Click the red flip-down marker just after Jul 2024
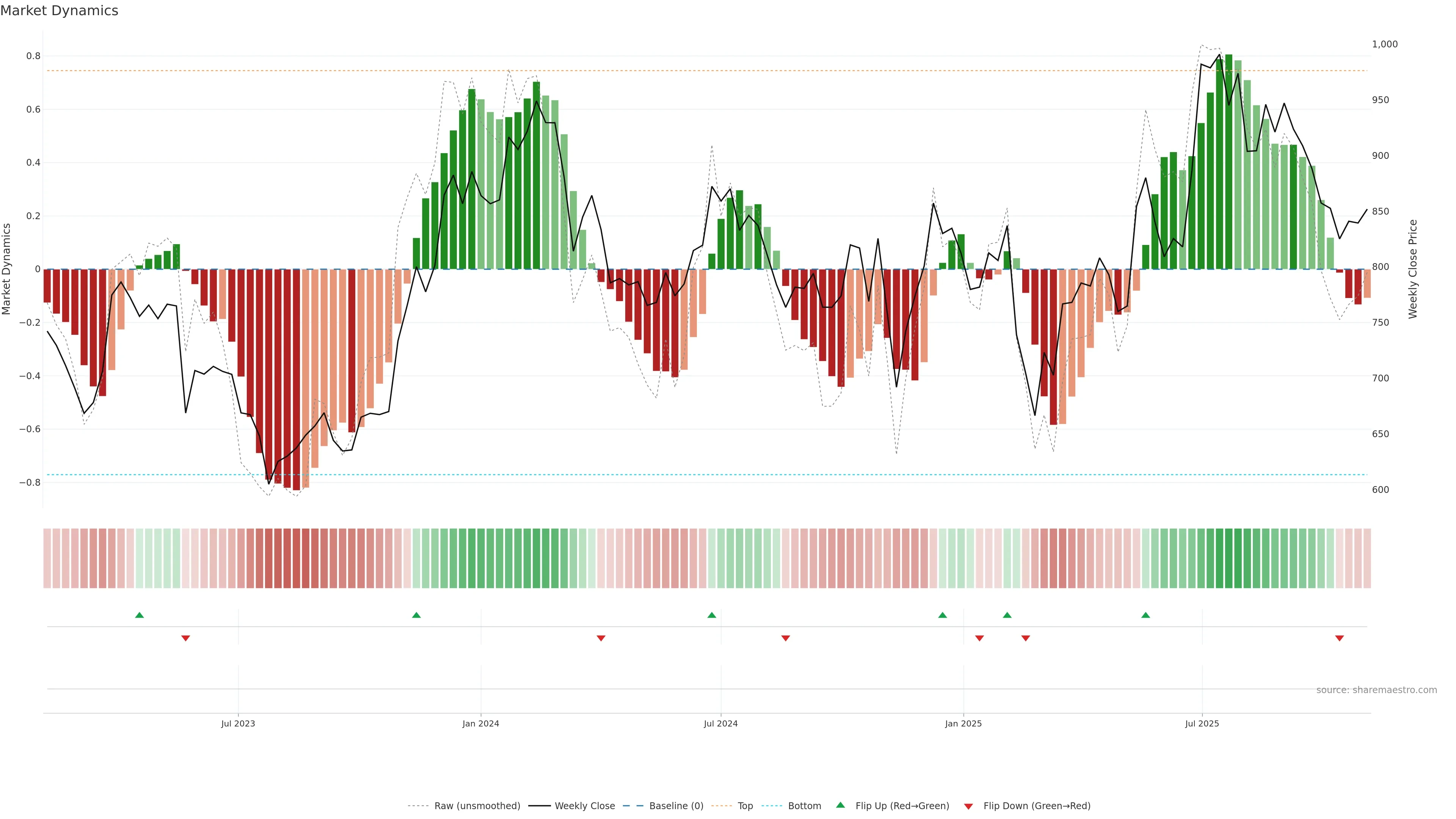Image resolution: width=1456 pixels, height=819 pixels. tap(786, 638)
